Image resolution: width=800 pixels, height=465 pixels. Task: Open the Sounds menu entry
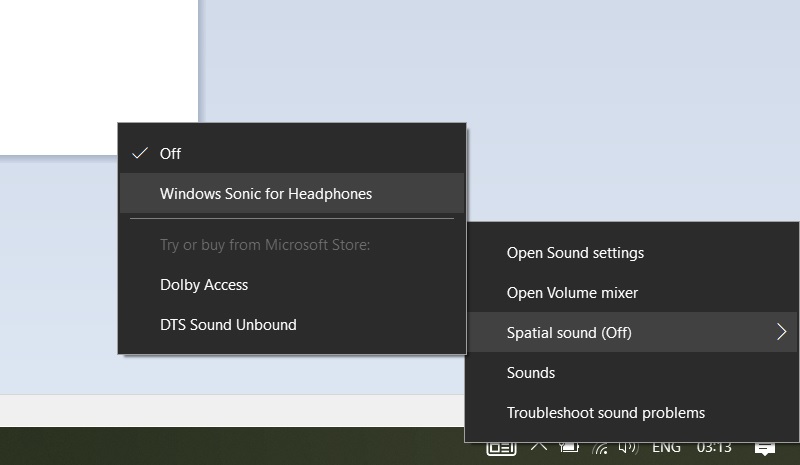(x=531, y=373)
